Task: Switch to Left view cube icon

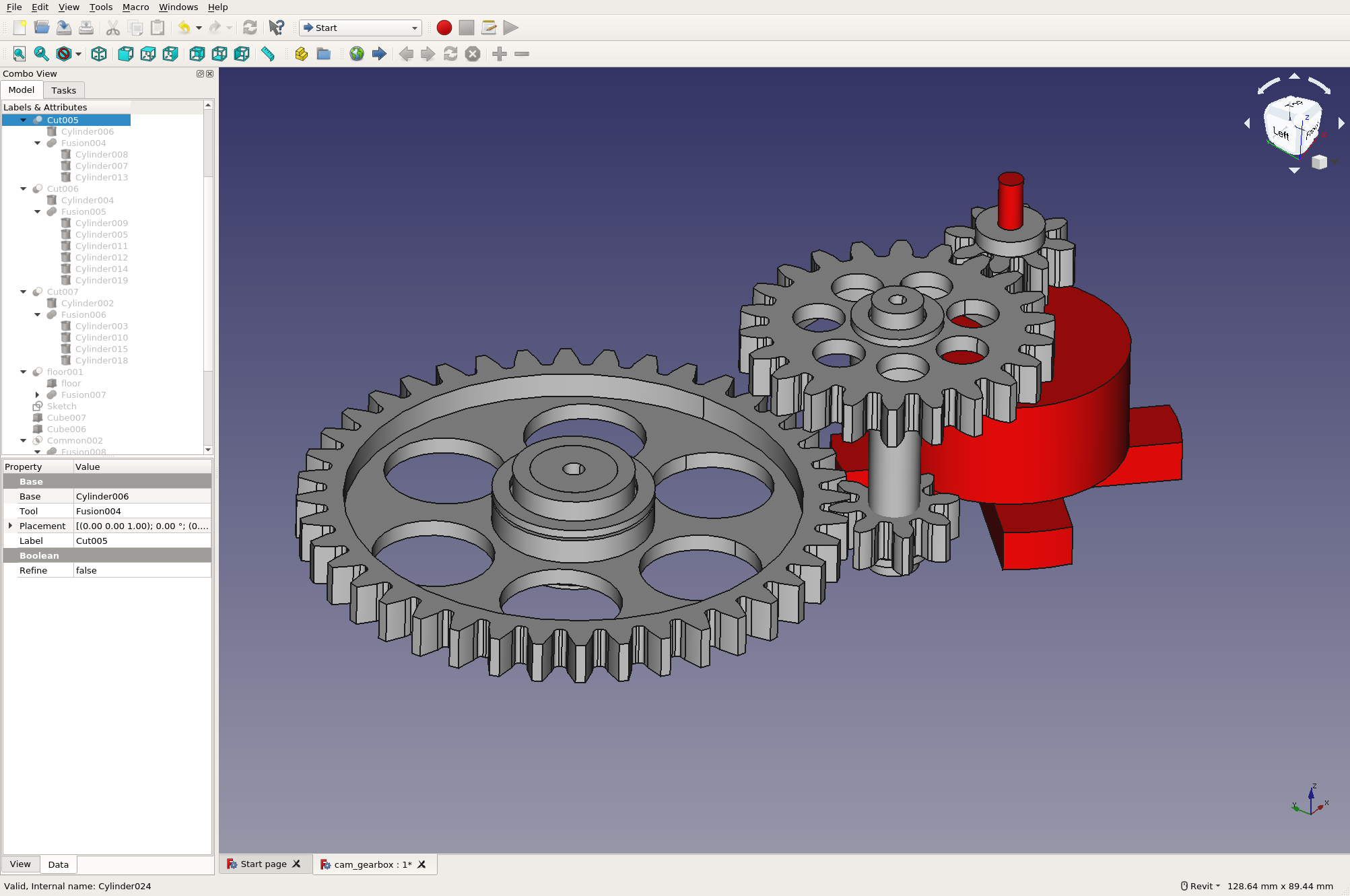Action: point(242,54)
